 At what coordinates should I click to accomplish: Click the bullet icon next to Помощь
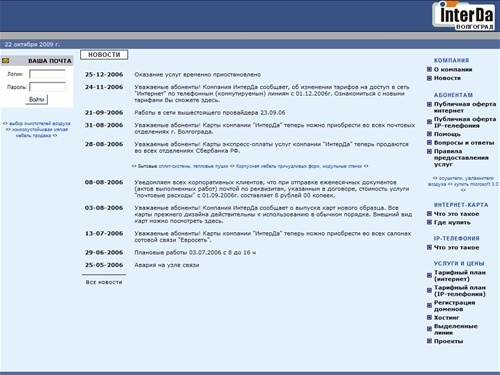point(429,134)
